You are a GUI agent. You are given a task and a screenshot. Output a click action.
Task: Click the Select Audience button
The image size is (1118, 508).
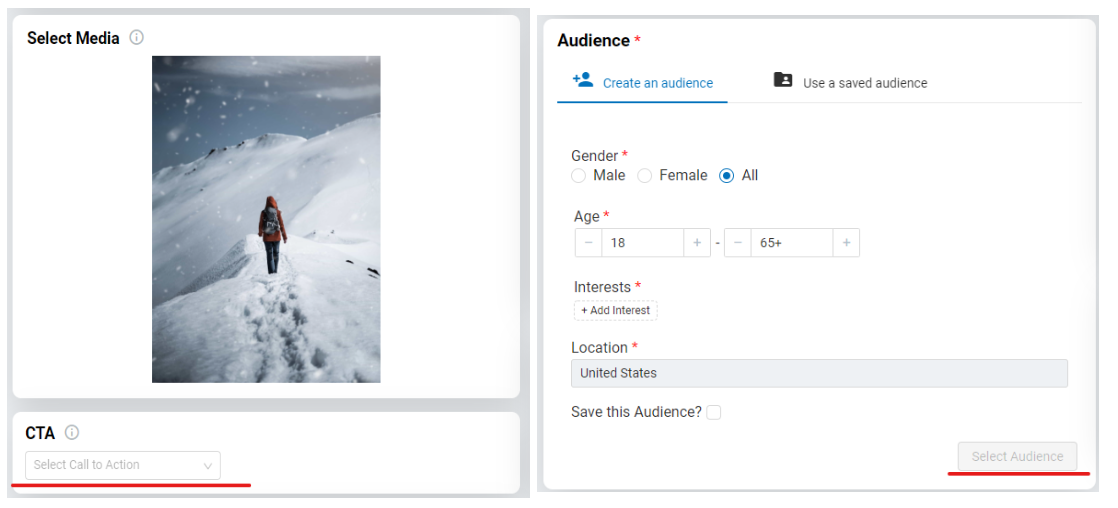1017,457
